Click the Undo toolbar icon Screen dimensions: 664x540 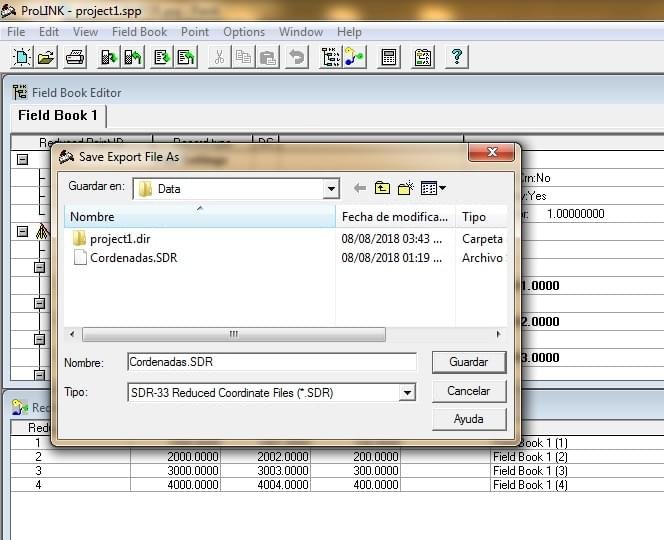[297, 57]
